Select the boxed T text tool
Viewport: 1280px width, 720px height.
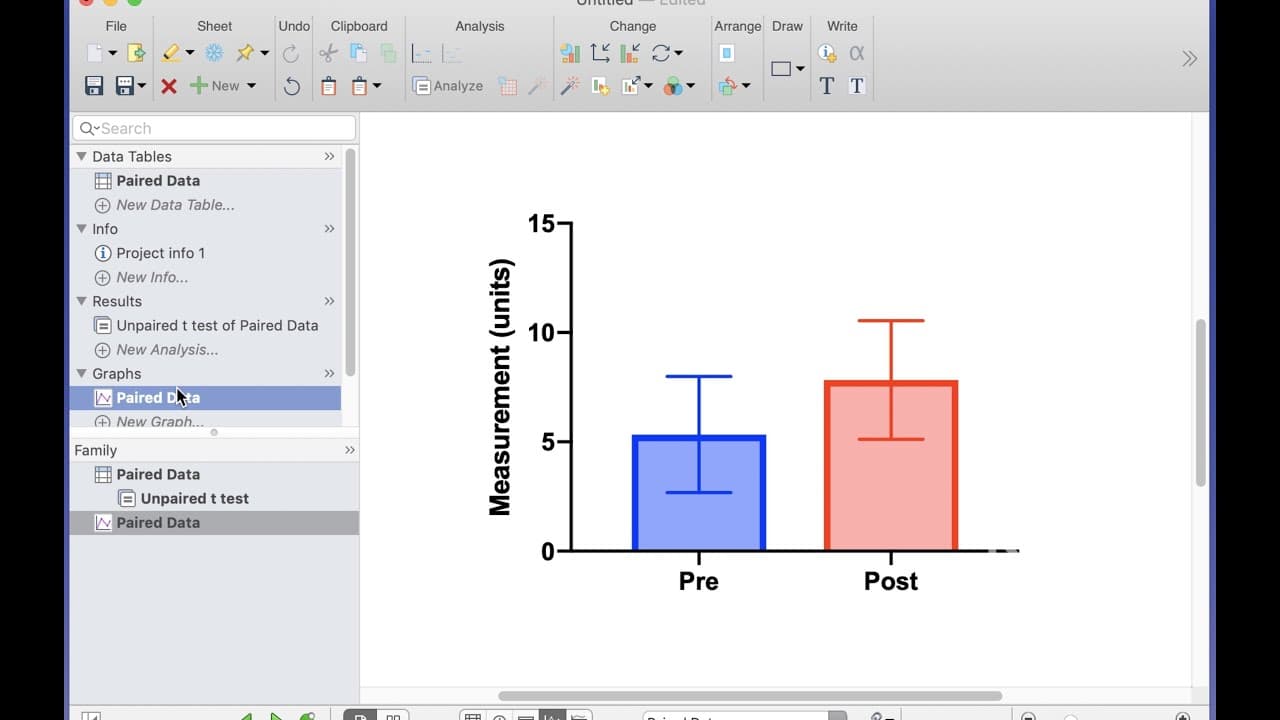click(857, 86)
